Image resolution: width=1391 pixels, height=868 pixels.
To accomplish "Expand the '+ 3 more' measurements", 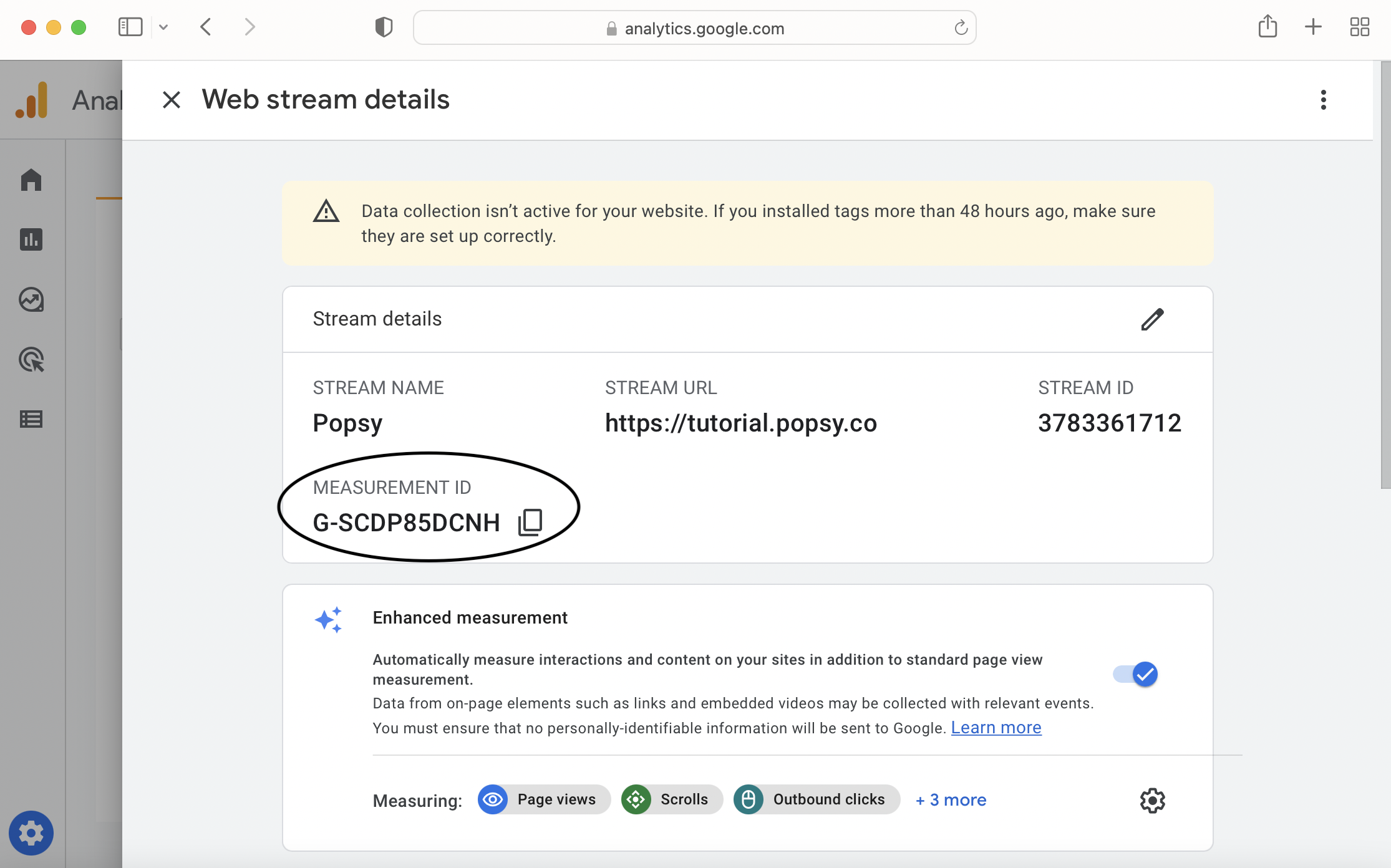I will coord(951,800).
